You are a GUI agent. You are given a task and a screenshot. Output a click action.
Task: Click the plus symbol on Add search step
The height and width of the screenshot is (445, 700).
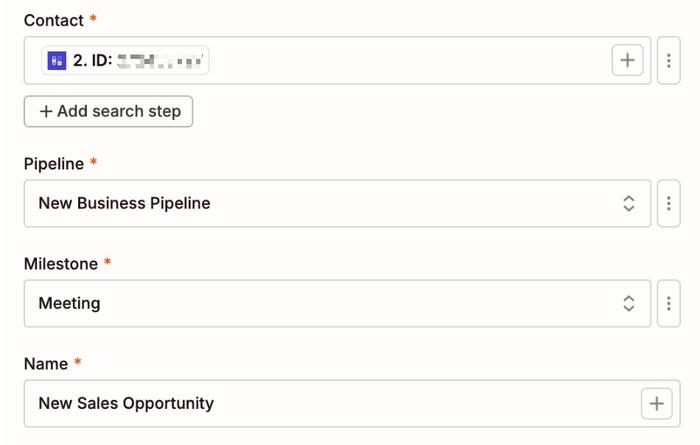[x=45, y=111]
